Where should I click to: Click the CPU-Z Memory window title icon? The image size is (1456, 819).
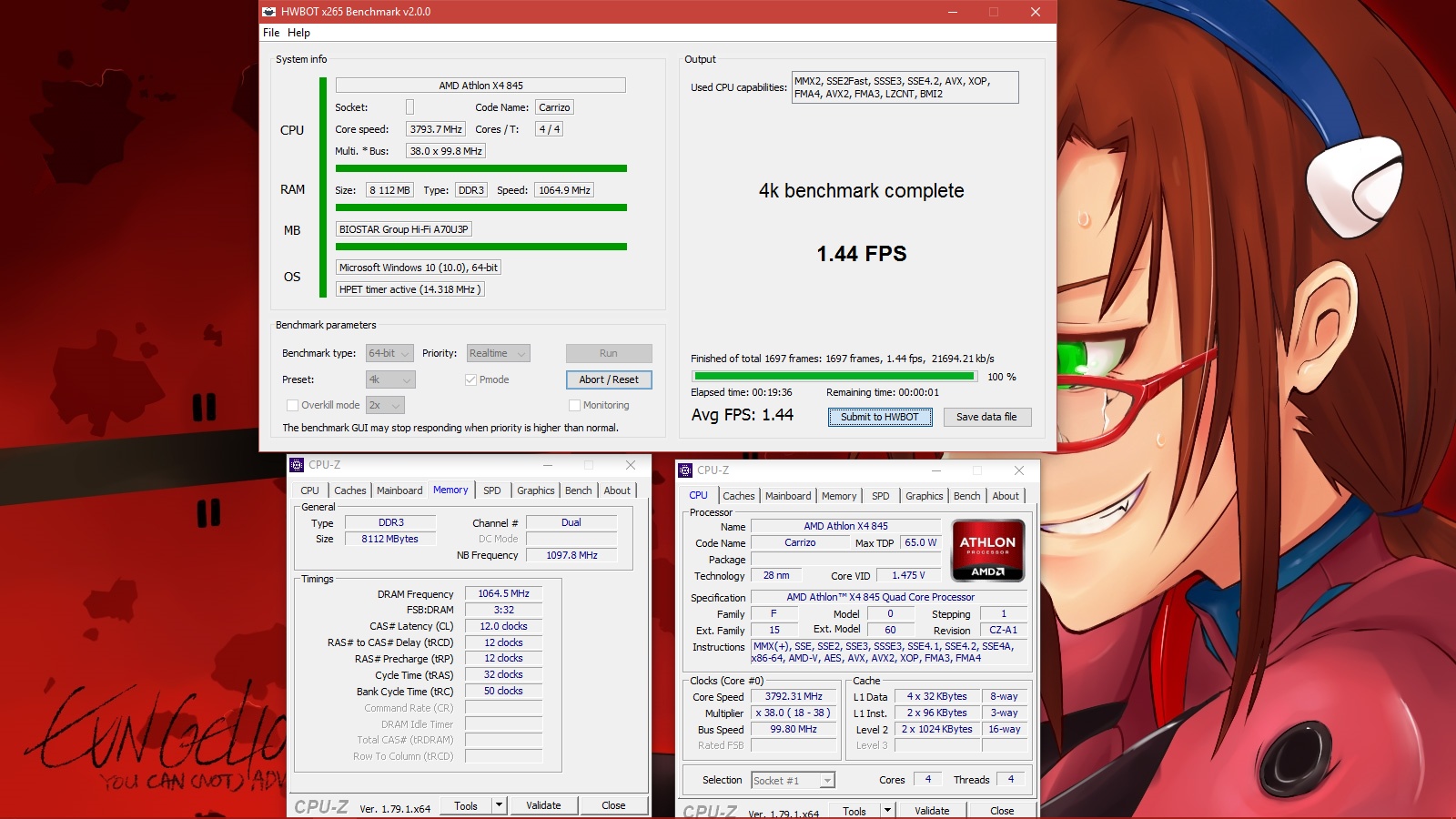[x=297, y=465]
